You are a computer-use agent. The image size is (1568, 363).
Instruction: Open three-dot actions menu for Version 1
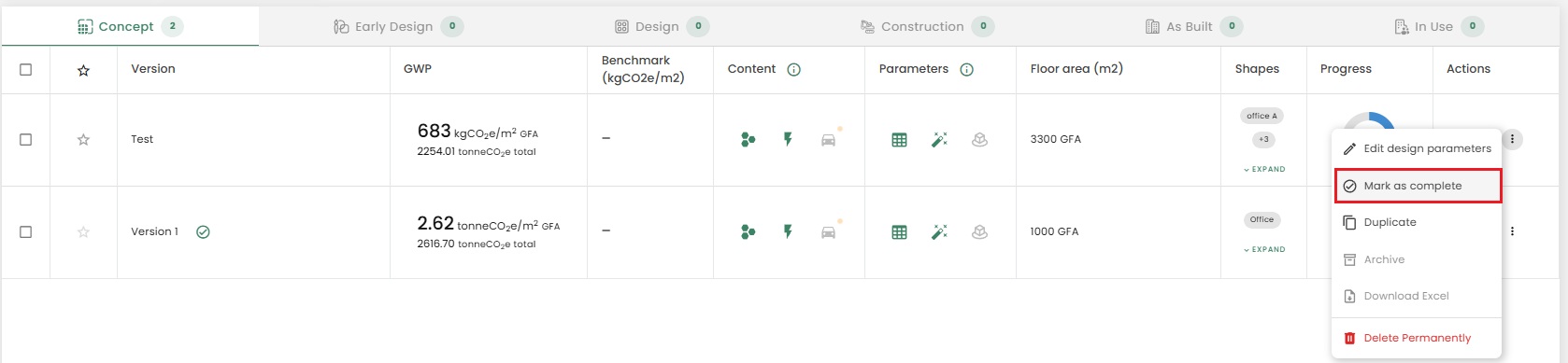(1512, 231)
